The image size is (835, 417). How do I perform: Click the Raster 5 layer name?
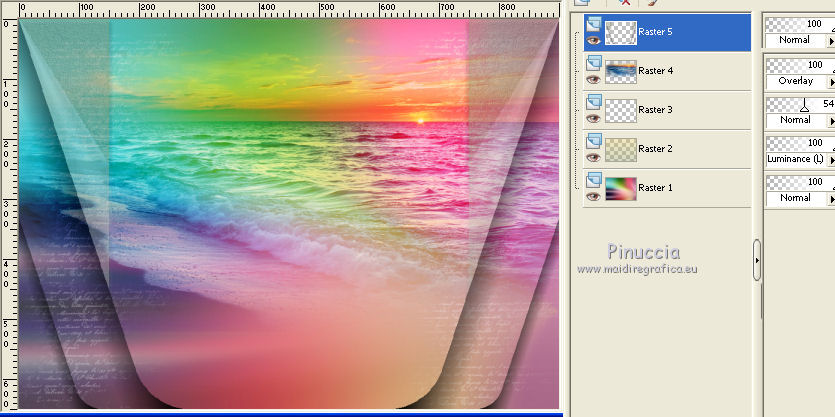point(655,32)
